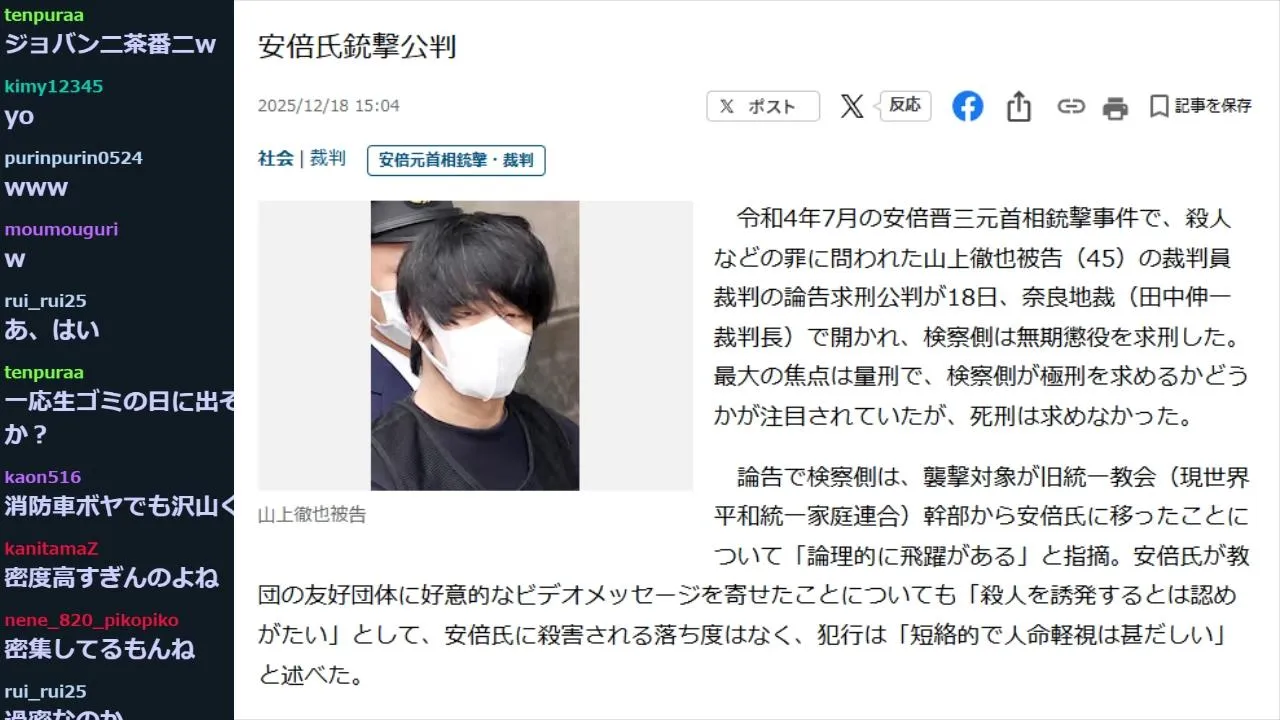1280x720 pixels.
Task: Enlarge the photo of 山上徹也被告
Action: coord(475,346)
